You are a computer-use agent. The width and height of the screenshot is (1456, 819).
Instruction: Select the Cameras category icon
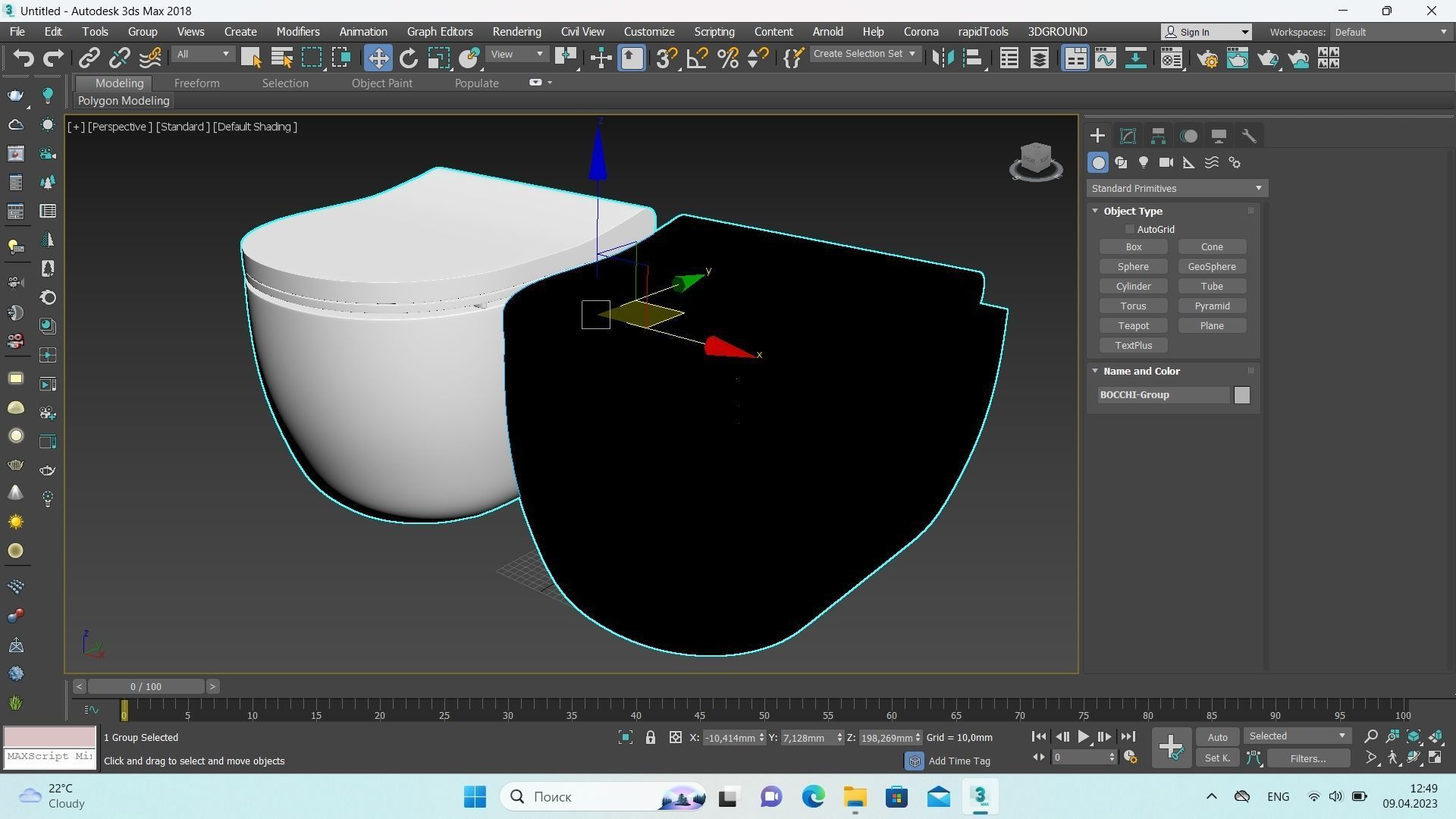tap(1166, 162)
